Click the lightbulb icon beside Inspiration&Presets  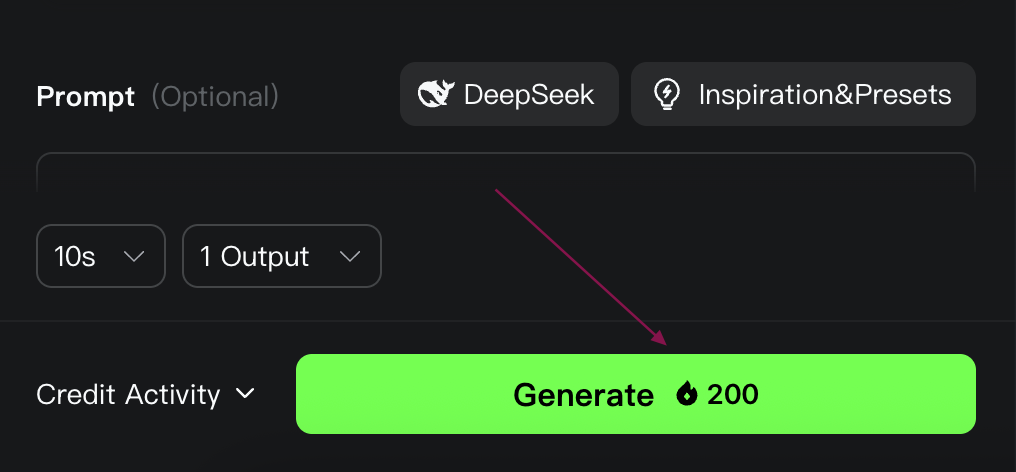[667, 94]
